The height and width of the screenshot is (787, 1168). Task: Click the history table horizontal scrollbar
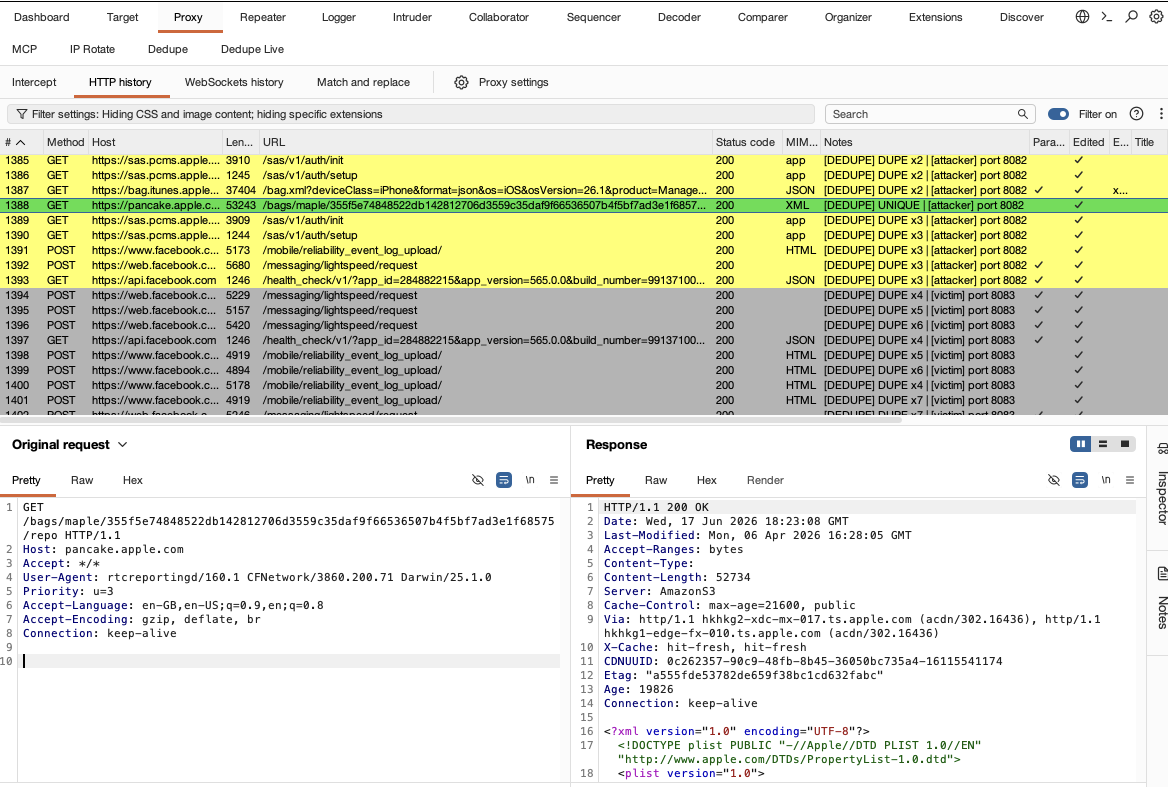point(451,420)
